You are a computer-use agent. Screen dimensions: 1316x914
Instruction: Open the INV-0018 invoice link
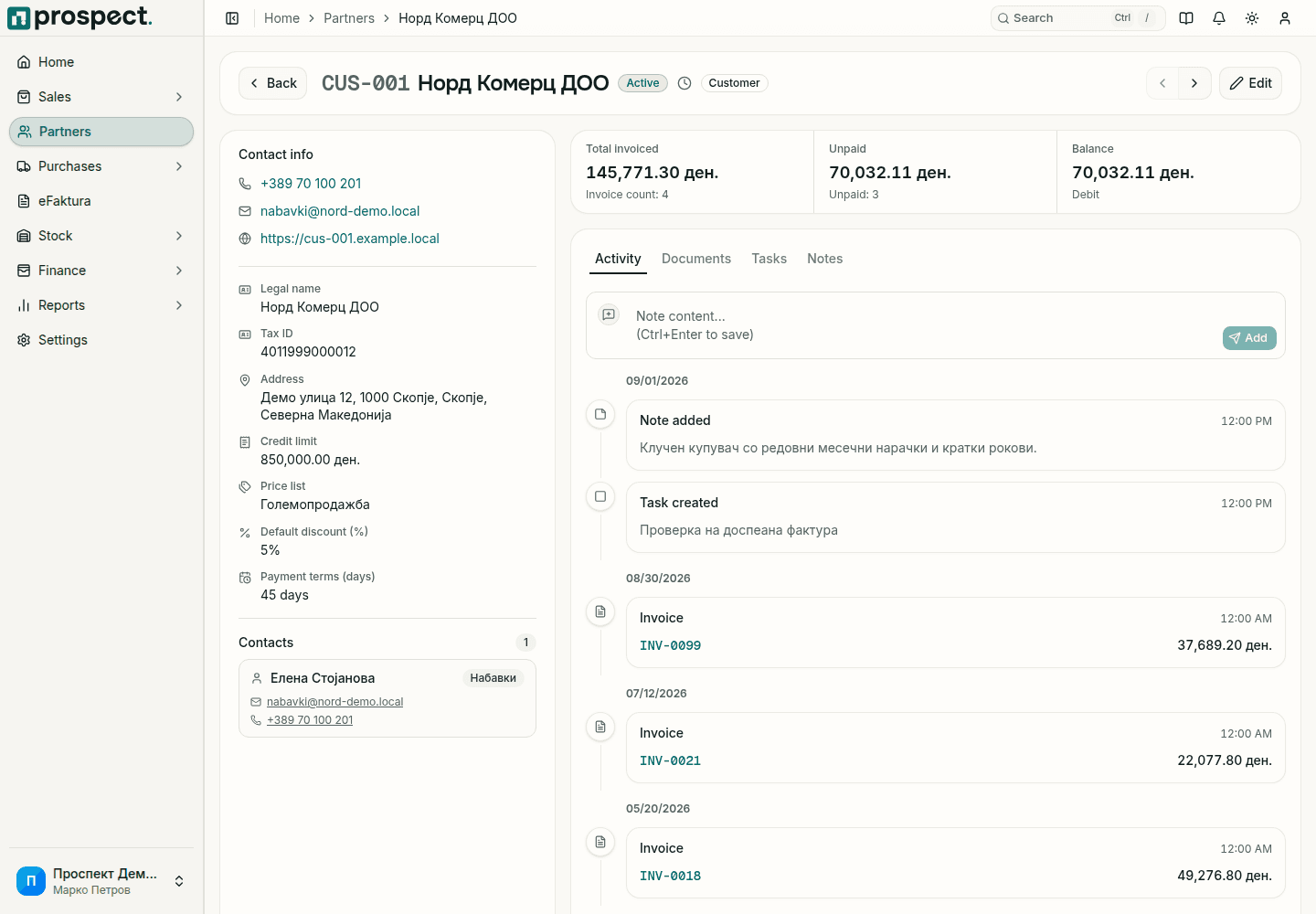pyautogui.click(x=670, y=876)
